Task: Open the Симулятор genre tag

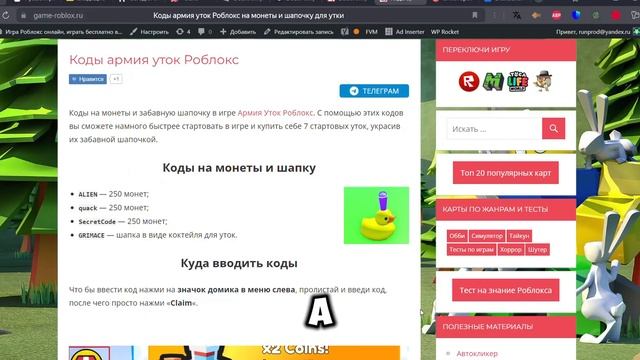Action: pos(487,236)
